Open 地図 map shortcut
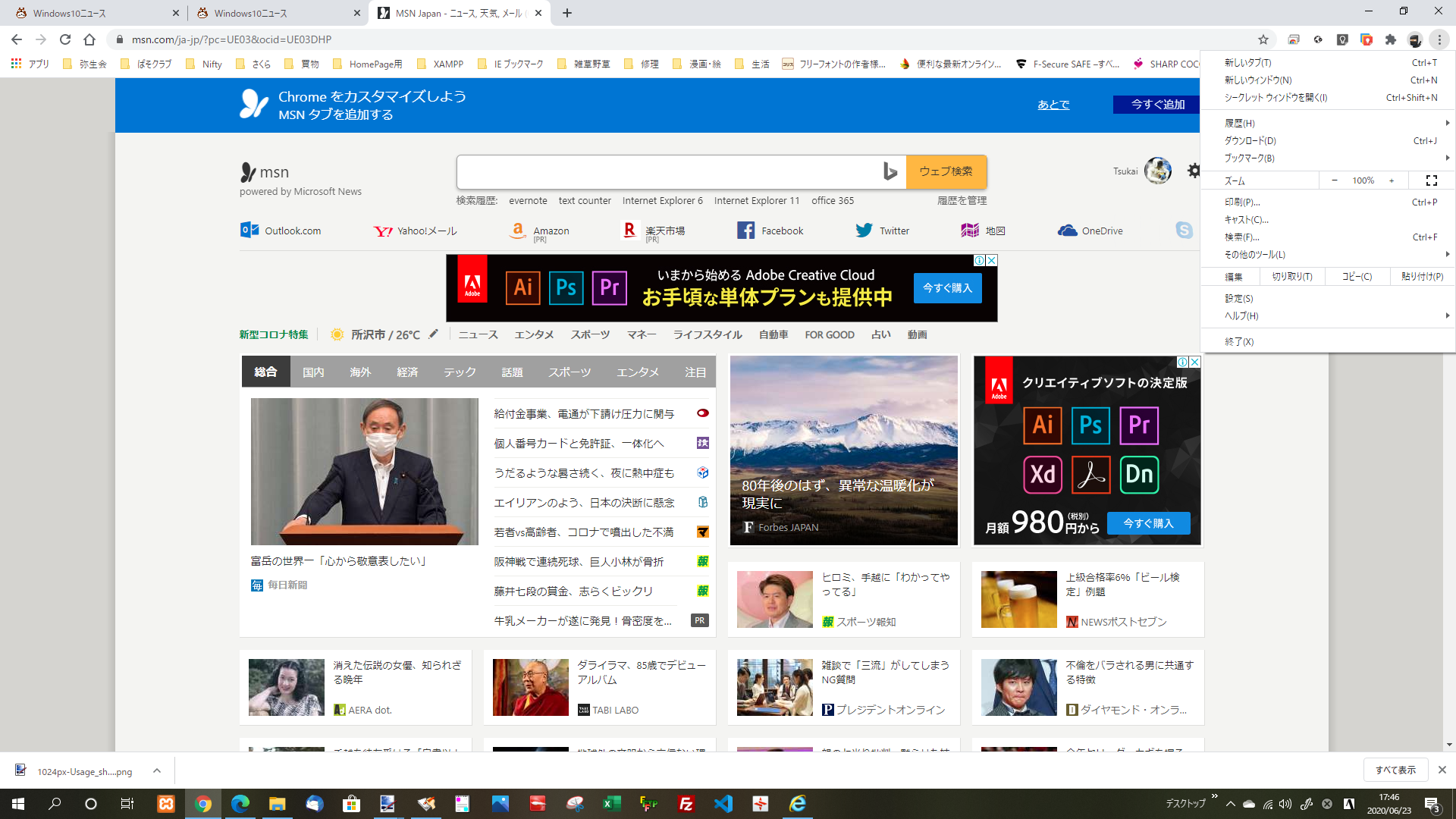This screenshot has width=1456, height=819. point(983,231)
